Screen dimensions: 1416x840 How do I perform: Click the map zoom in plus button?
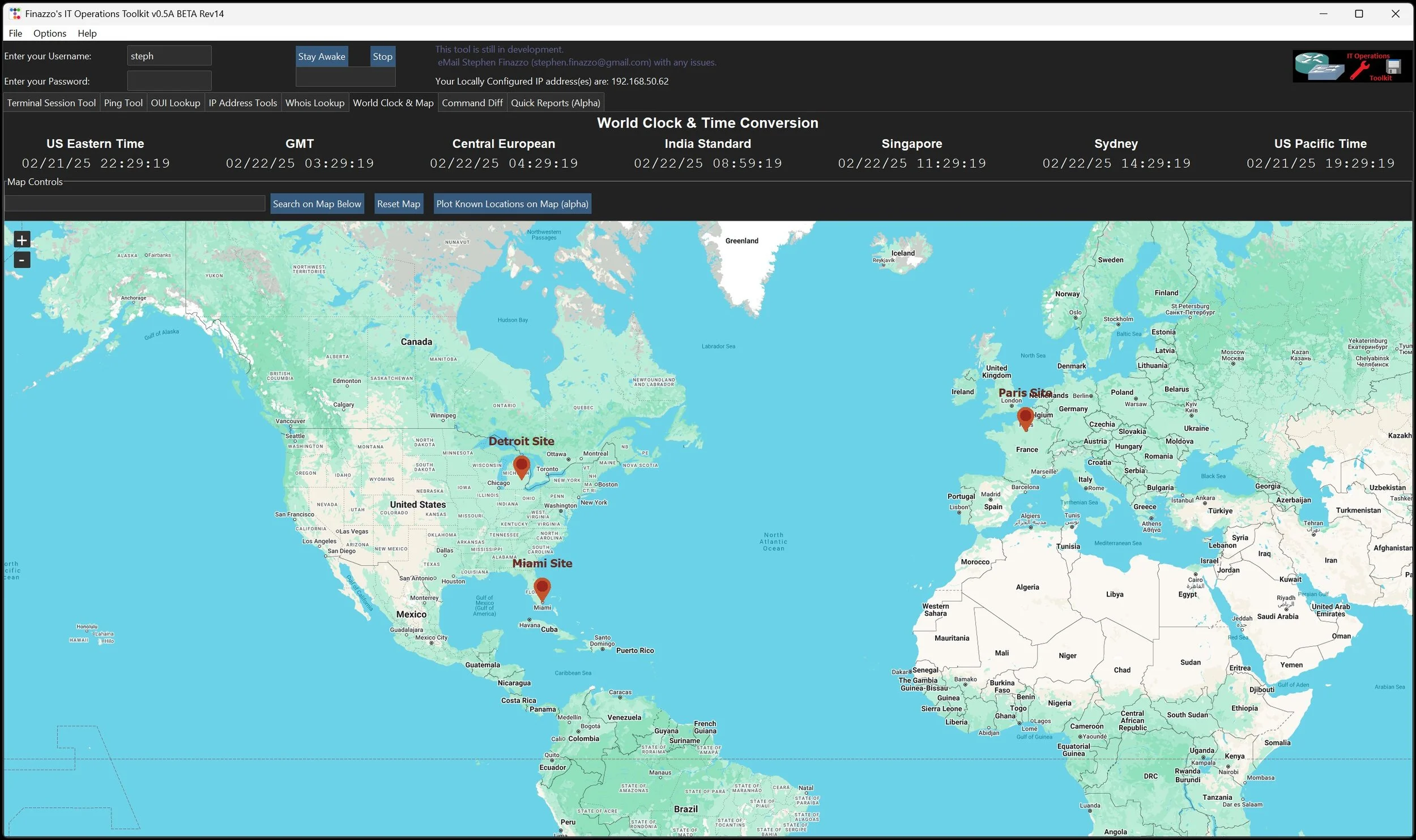coord(22,240)
